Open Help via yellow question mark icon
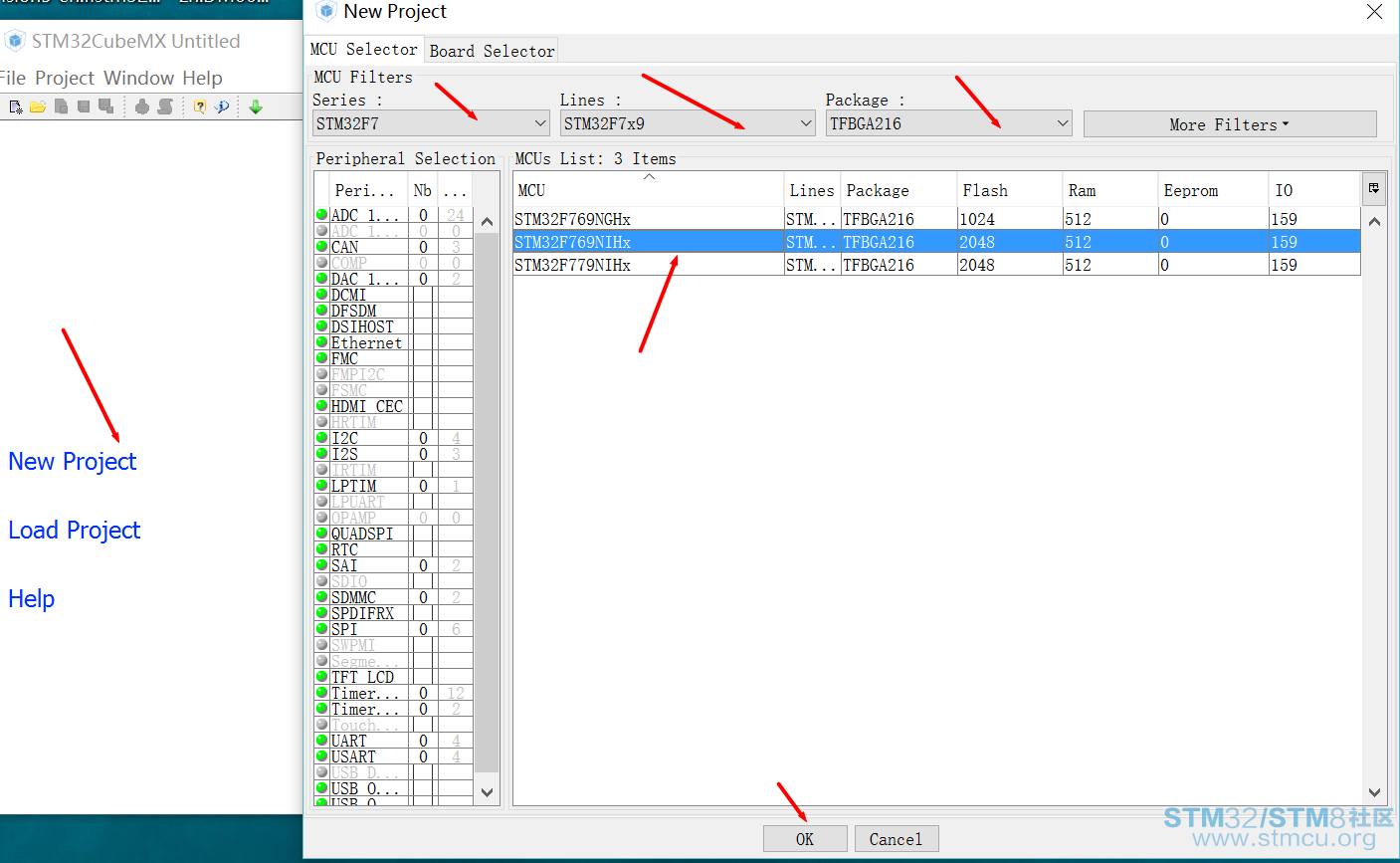The width and height of the screenshot is (1400, 863). point(199,107)
